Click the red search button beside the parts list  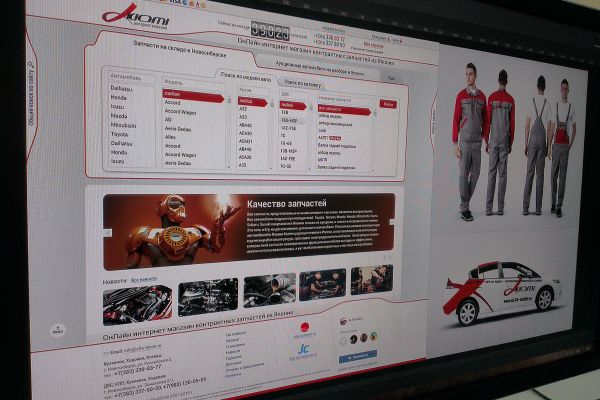[x=388, y=104]
